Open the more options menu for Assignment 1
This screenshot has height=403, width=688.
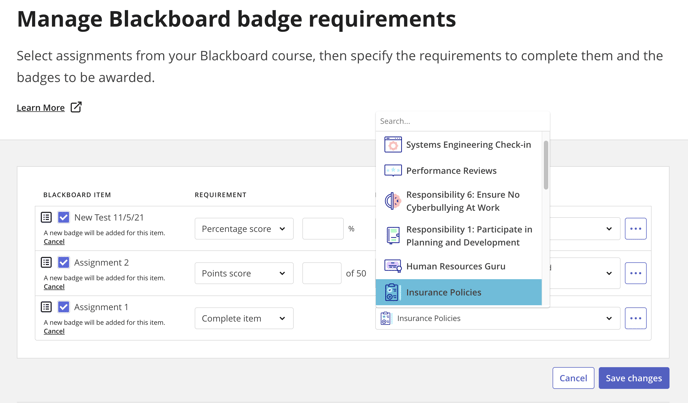[636, 318]
